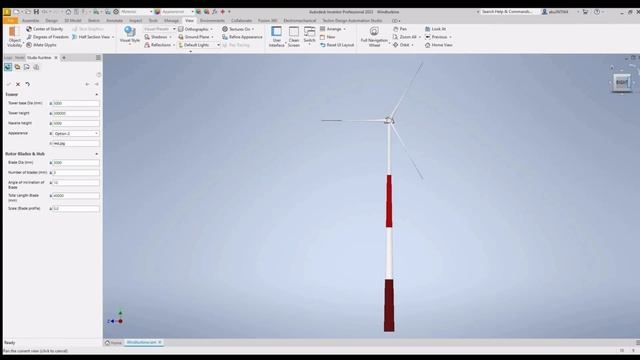
Task: Open the Visual Style tool
Action: click(x=130, y=35)
